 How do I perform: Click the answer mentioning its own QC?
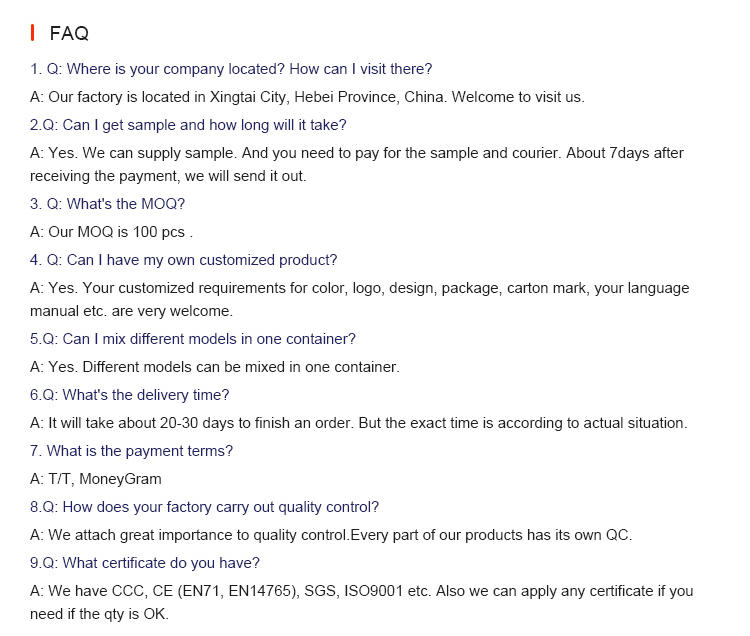coord(331,535)
